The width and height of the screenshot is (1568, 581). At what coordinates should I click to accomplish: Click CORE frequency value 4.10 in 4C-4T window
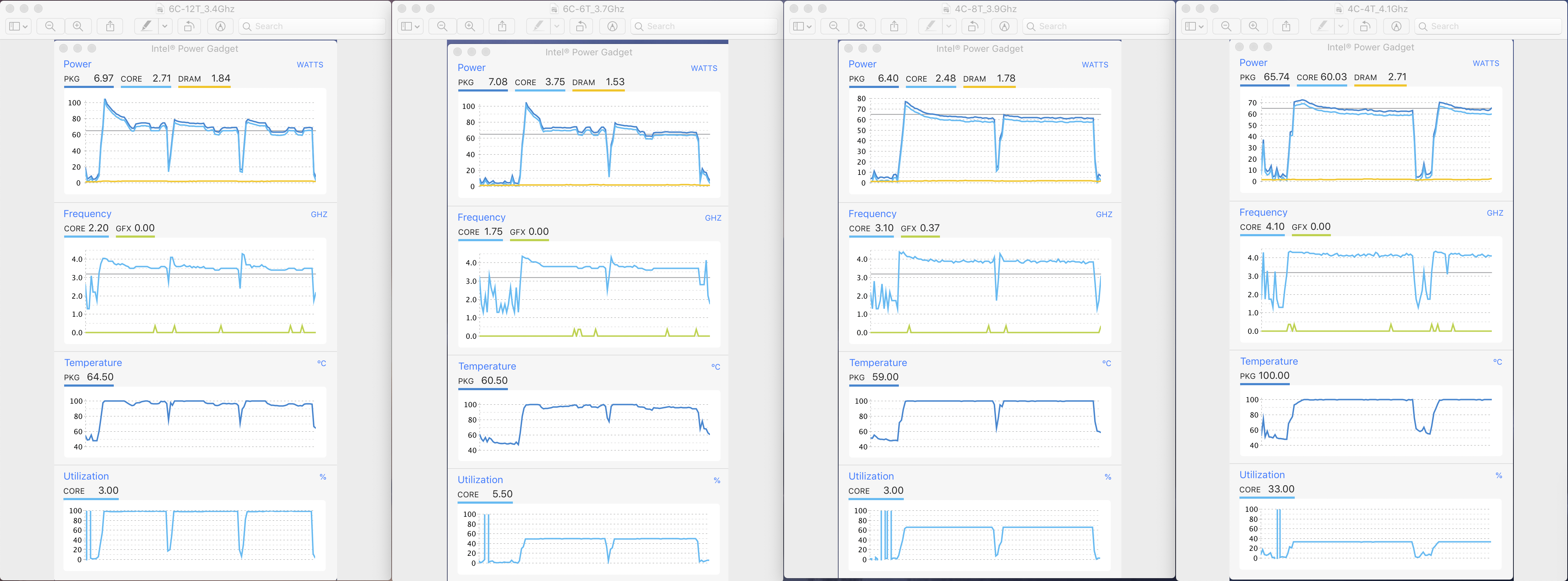click(x=1275, y=227)
